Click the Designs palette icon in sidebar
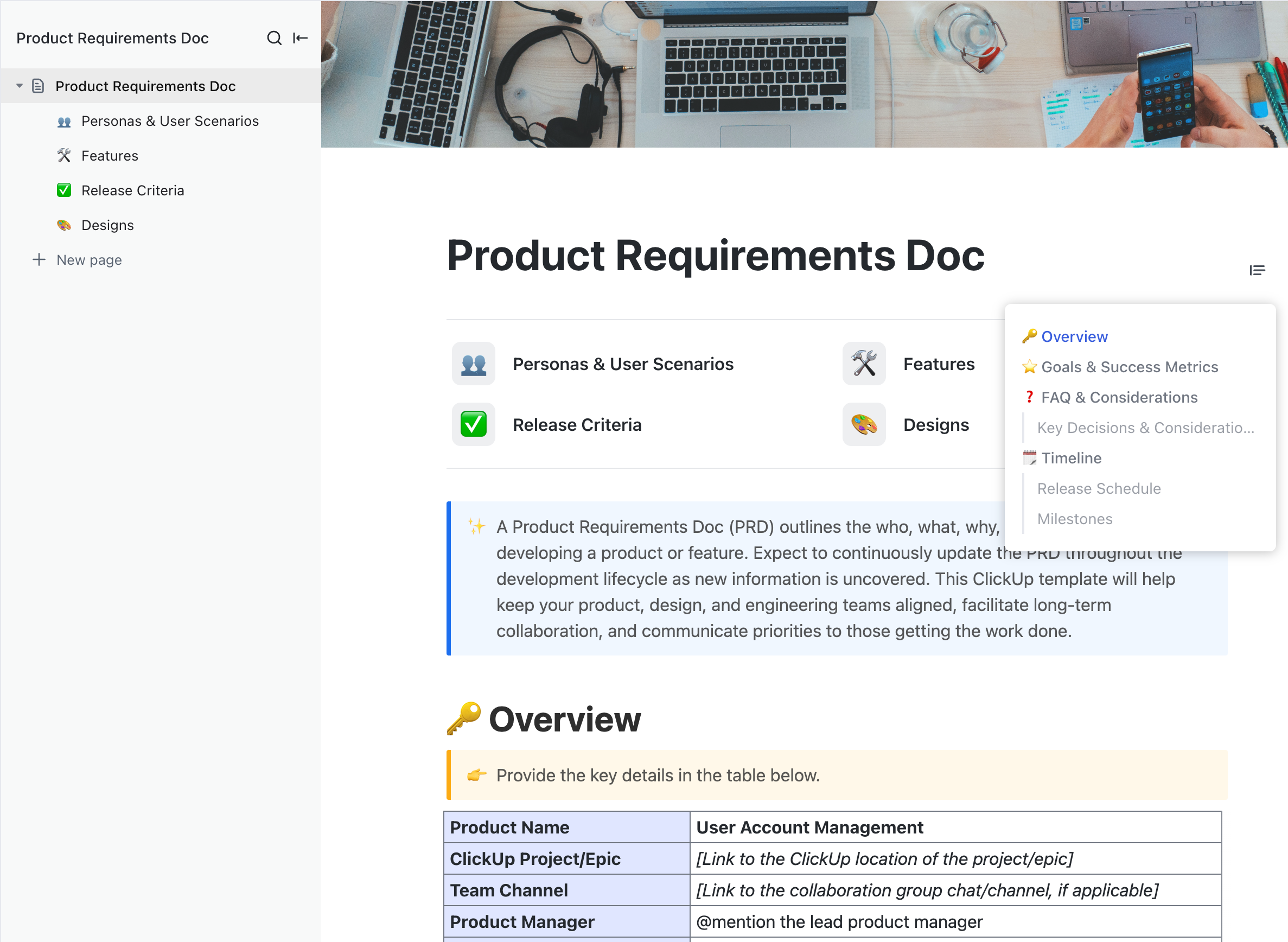The width and height of the screenshot is (1288, 942). coord(64,225)
